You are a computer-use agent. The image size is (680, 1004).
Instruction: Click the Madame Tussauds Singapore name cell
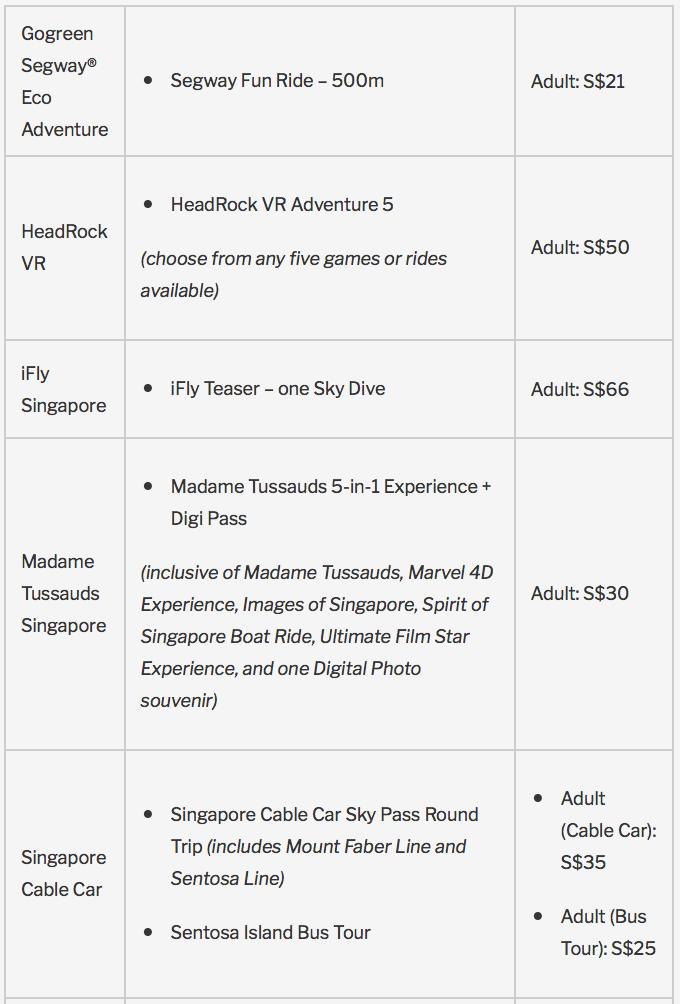point(63,593)
